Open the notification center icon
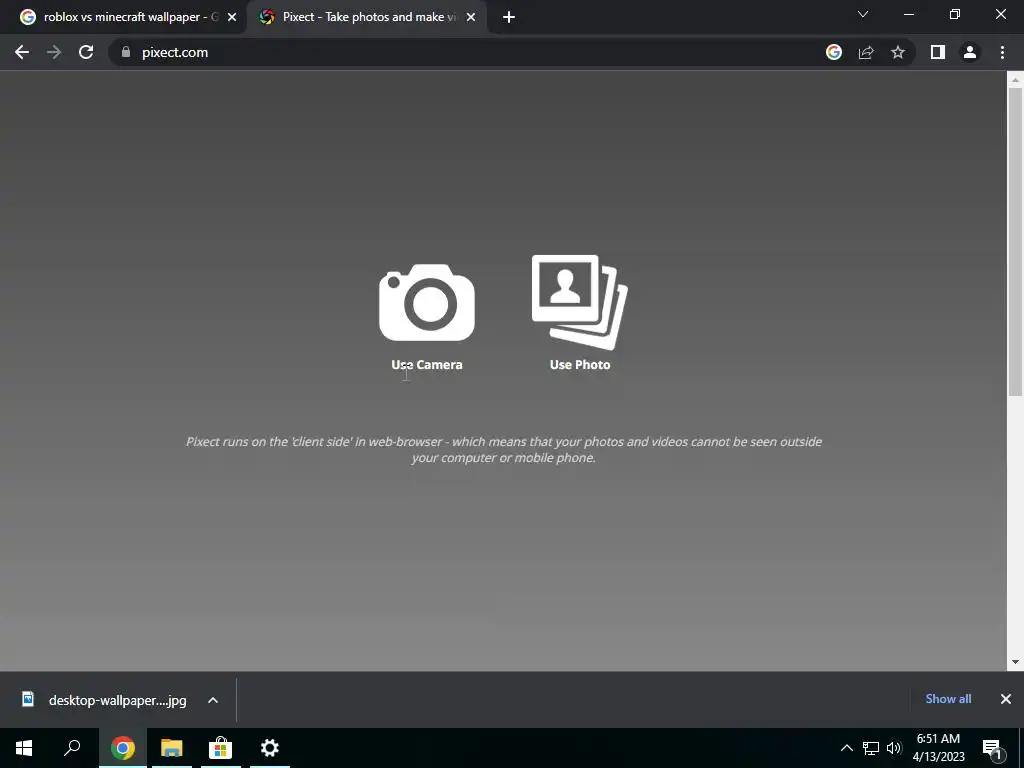This screenshot has height=768, width=1024. click(992, 749)
